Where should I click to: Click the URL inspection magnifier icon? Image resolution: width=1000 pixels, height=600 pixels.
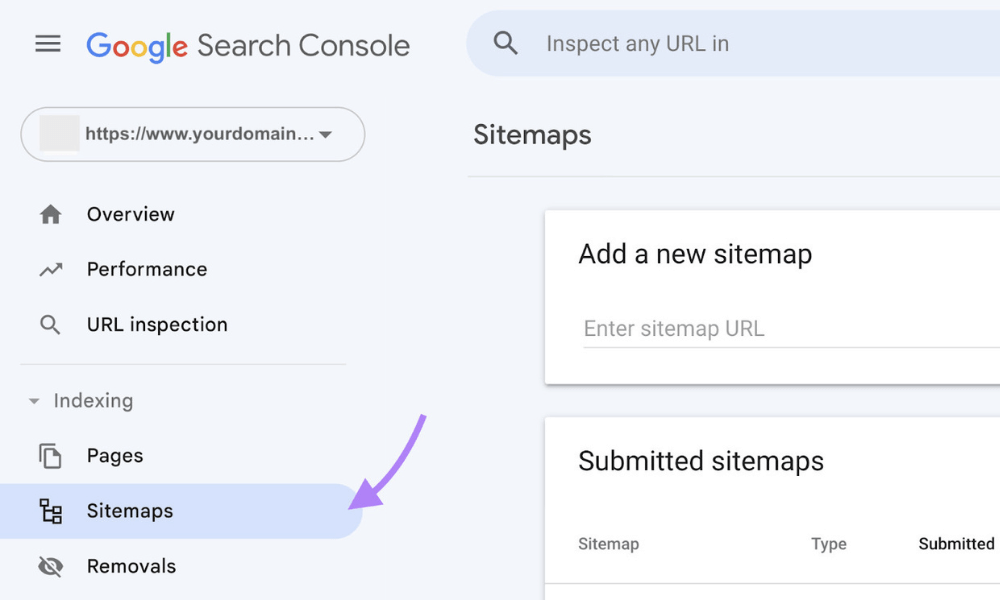50,325
